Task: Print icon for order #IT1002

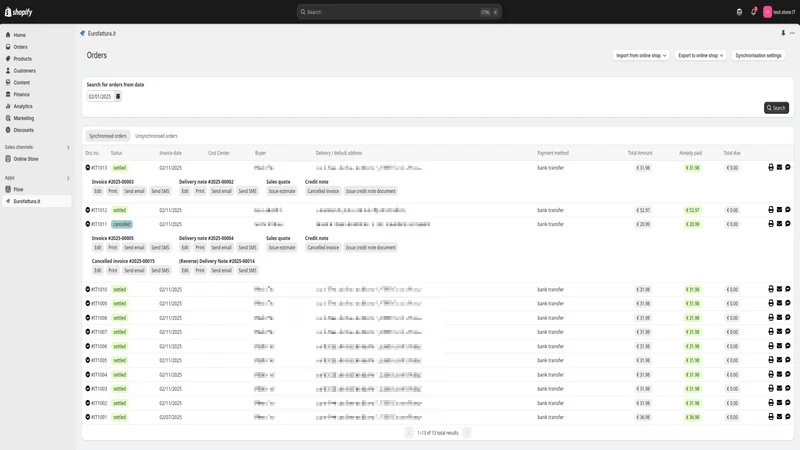Action: point(771,403)
